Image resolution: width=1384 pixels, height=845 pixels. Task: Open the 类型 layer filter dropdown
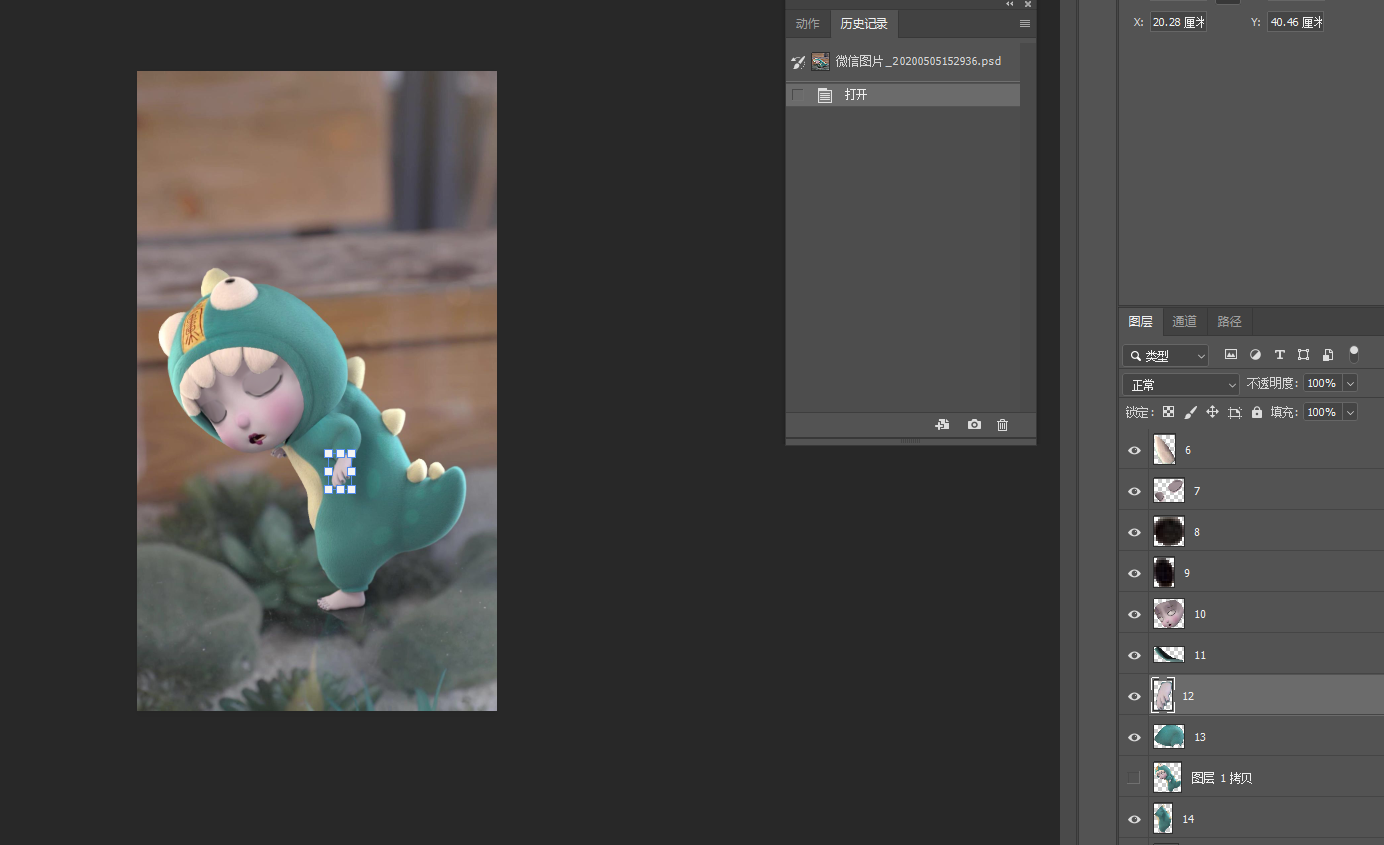[1166, 356]
